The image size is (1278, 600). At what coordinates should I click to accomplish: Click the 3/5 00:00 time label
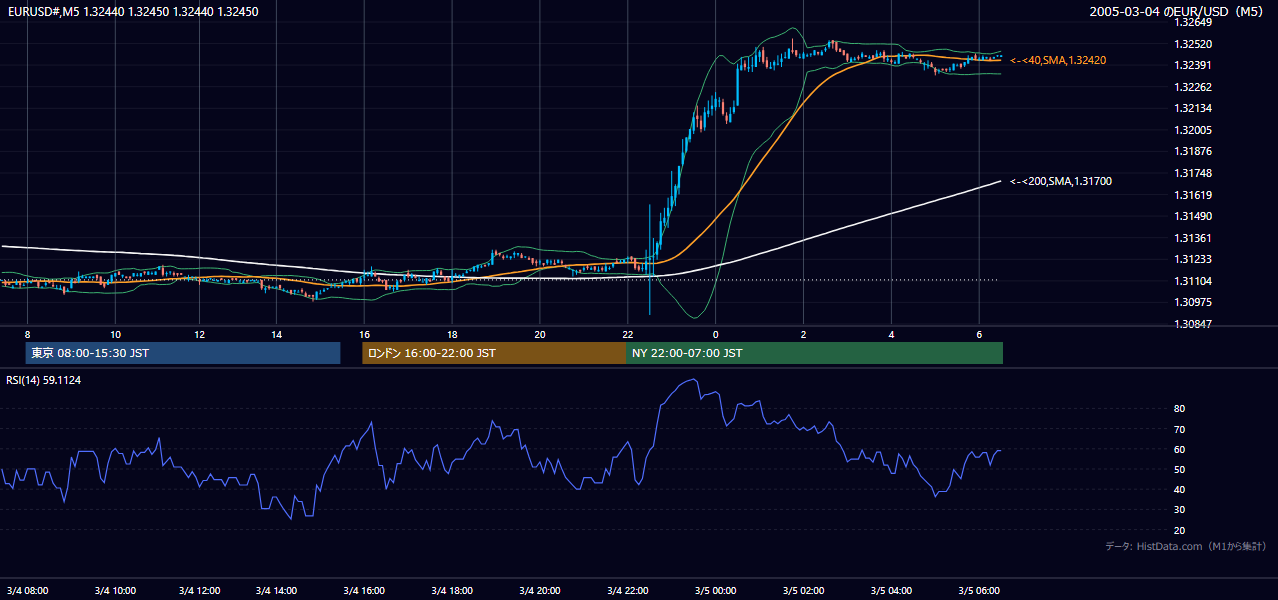click(715, 590)
